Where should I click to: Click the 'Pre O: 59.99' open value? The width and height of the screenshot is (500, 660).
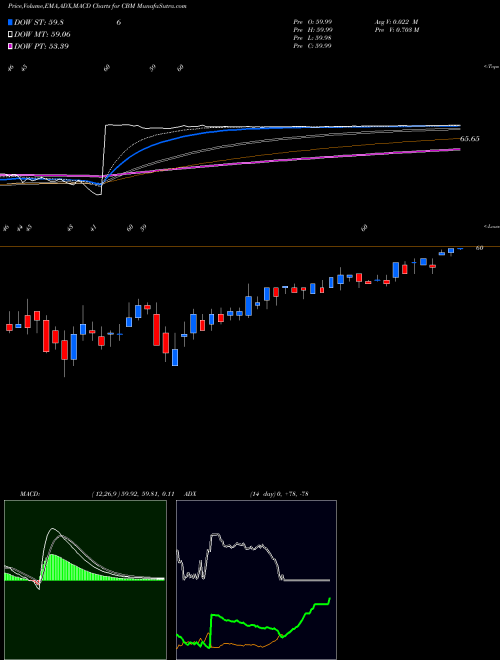pos(313,21)
